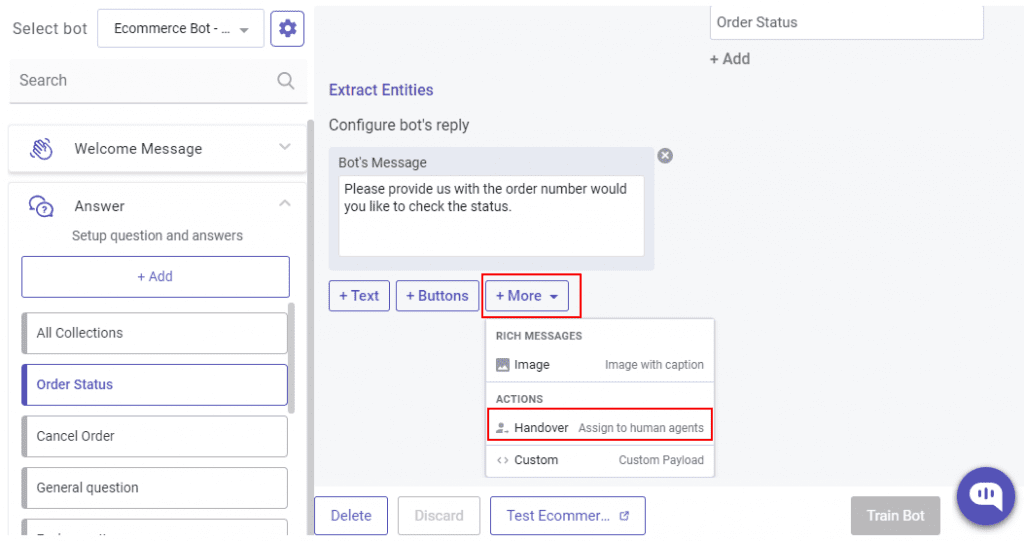Expand the Welcome Message section
1024x542 pixels.
pos(285,147)
